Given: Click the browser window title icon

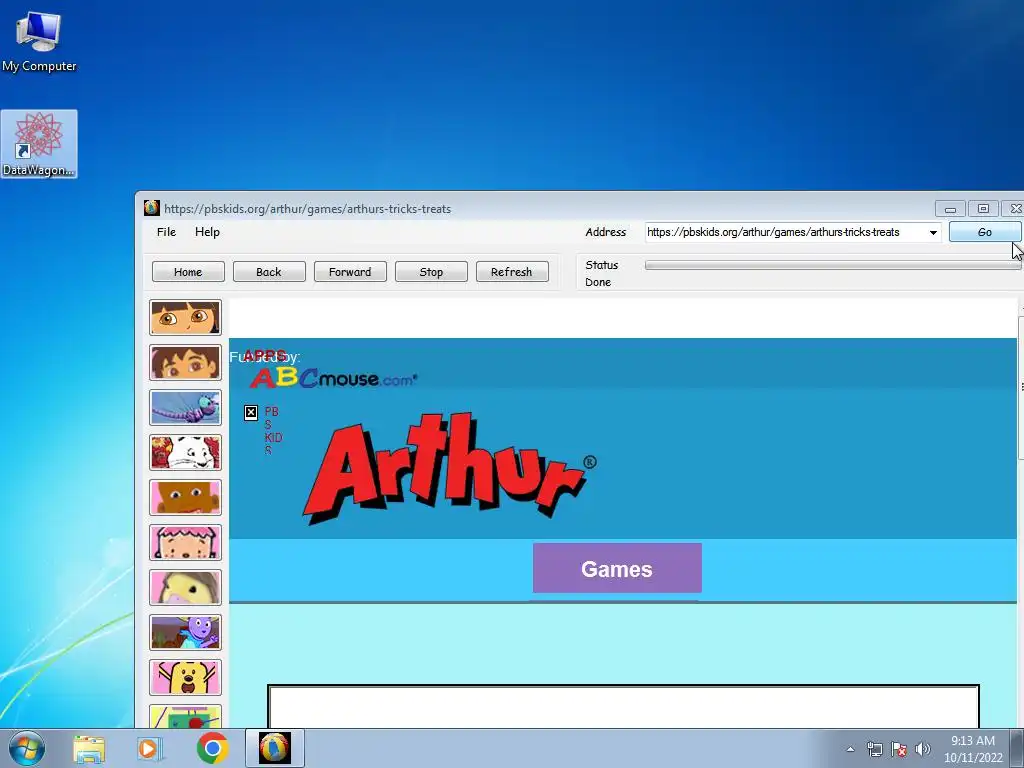Looking at the screenshot, I should [x=152, y=208].
